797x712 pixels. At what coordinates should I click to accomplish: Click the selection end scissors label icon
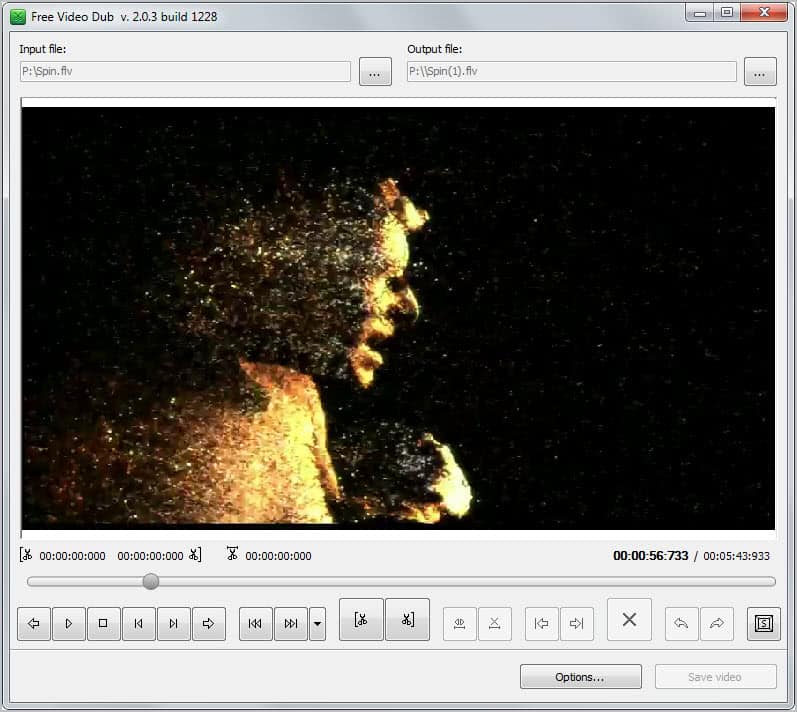pos(196,554)
